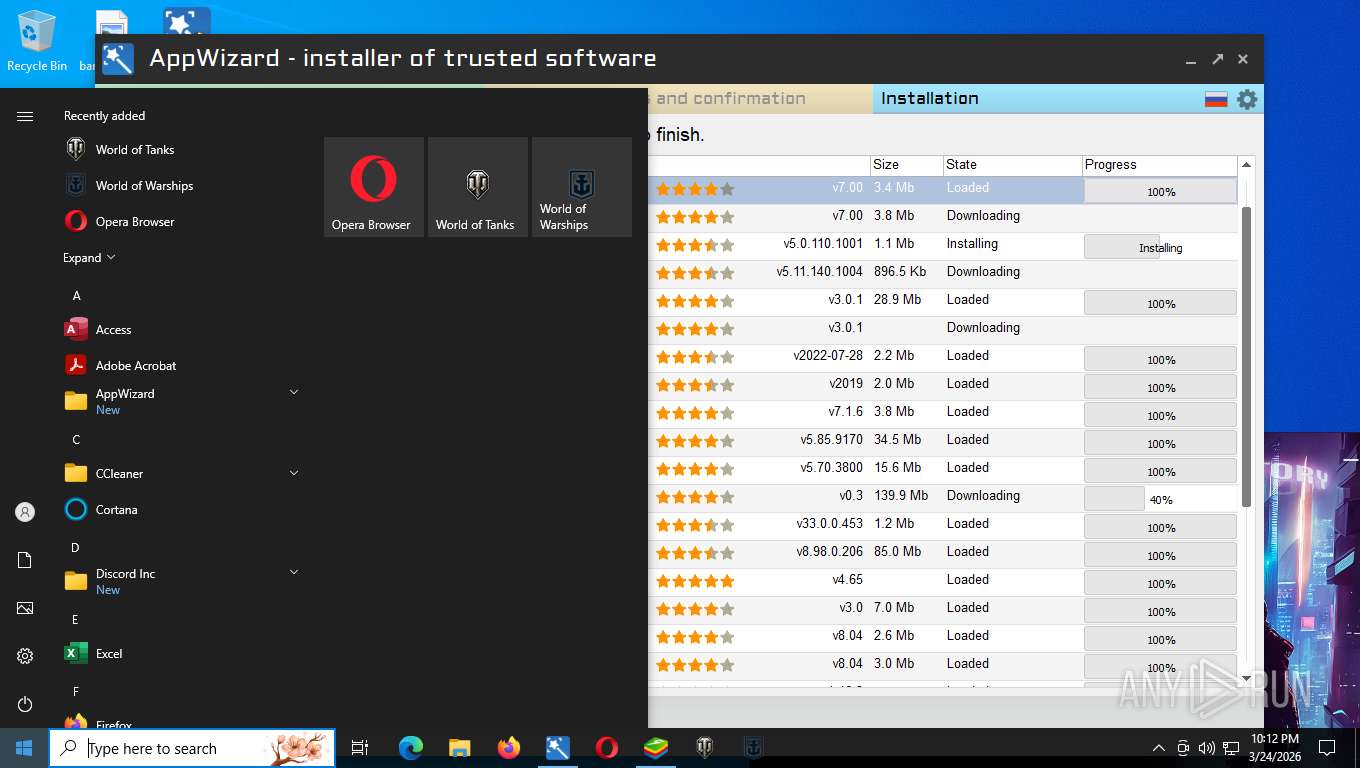Image resolution: width=1360 pixels, height=768 pixels.
Task: Click the 85.0 Mb size cell
Action: 897,552
